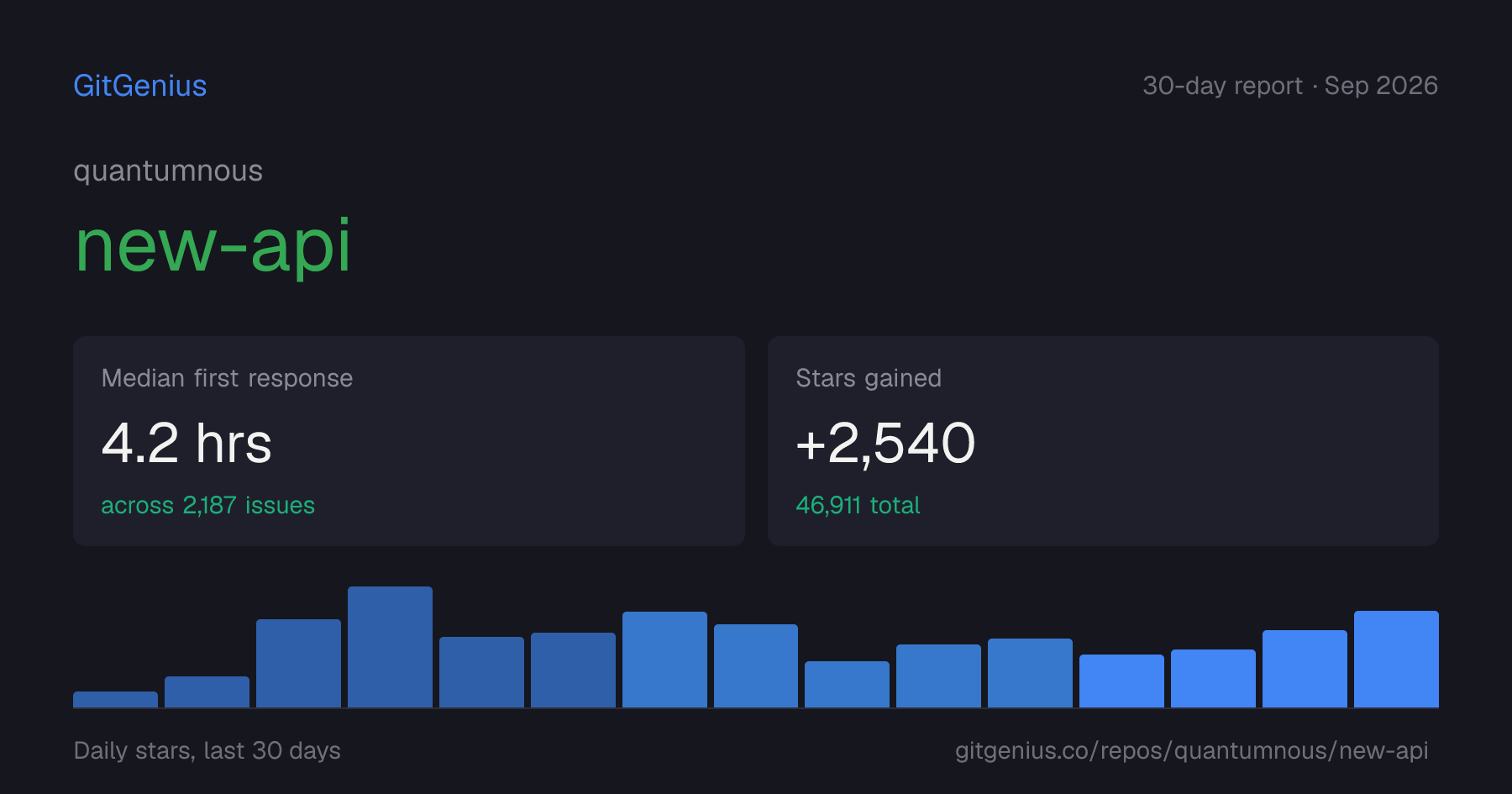This screenshot has width=1512, height=794.
Task: Click the second bar in stars chart
Action: pyautogui.click(x=207, y=691)
